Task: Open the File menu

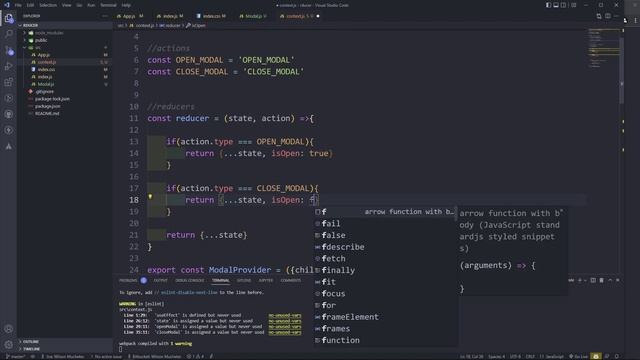Action: coord(18,5)
